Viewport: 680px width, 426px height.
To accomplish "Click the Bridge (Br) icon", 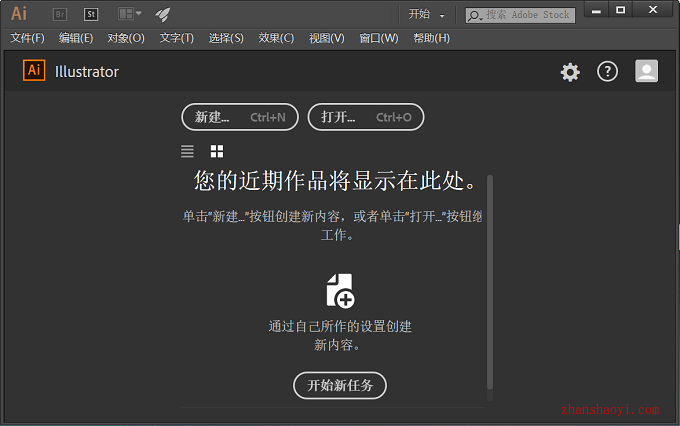I will tap(60, 14).
